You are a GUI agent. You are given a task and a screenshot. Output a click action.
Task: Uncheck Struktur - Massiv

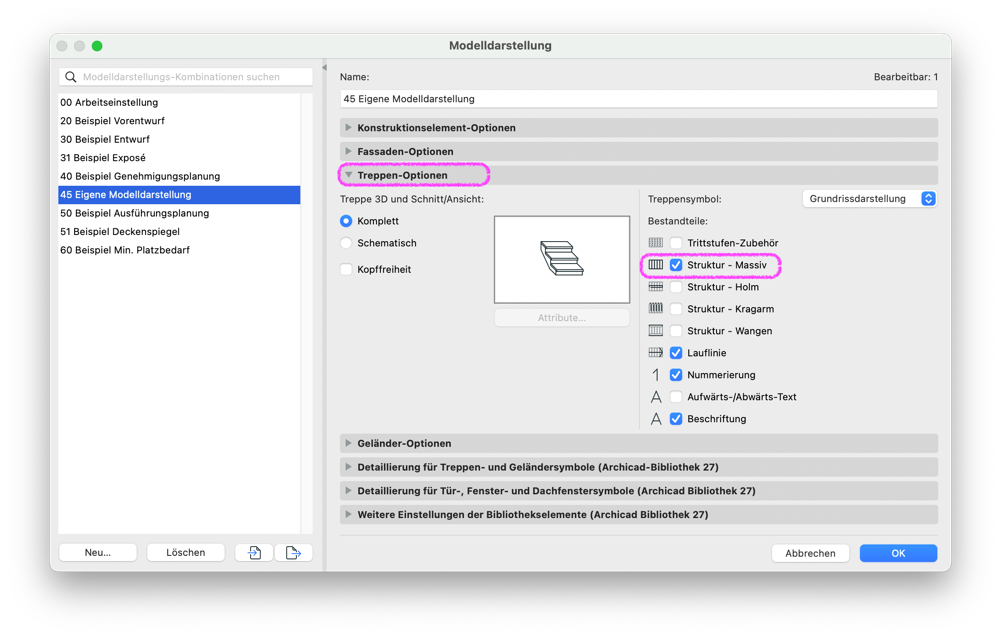(x=676, y=265)
